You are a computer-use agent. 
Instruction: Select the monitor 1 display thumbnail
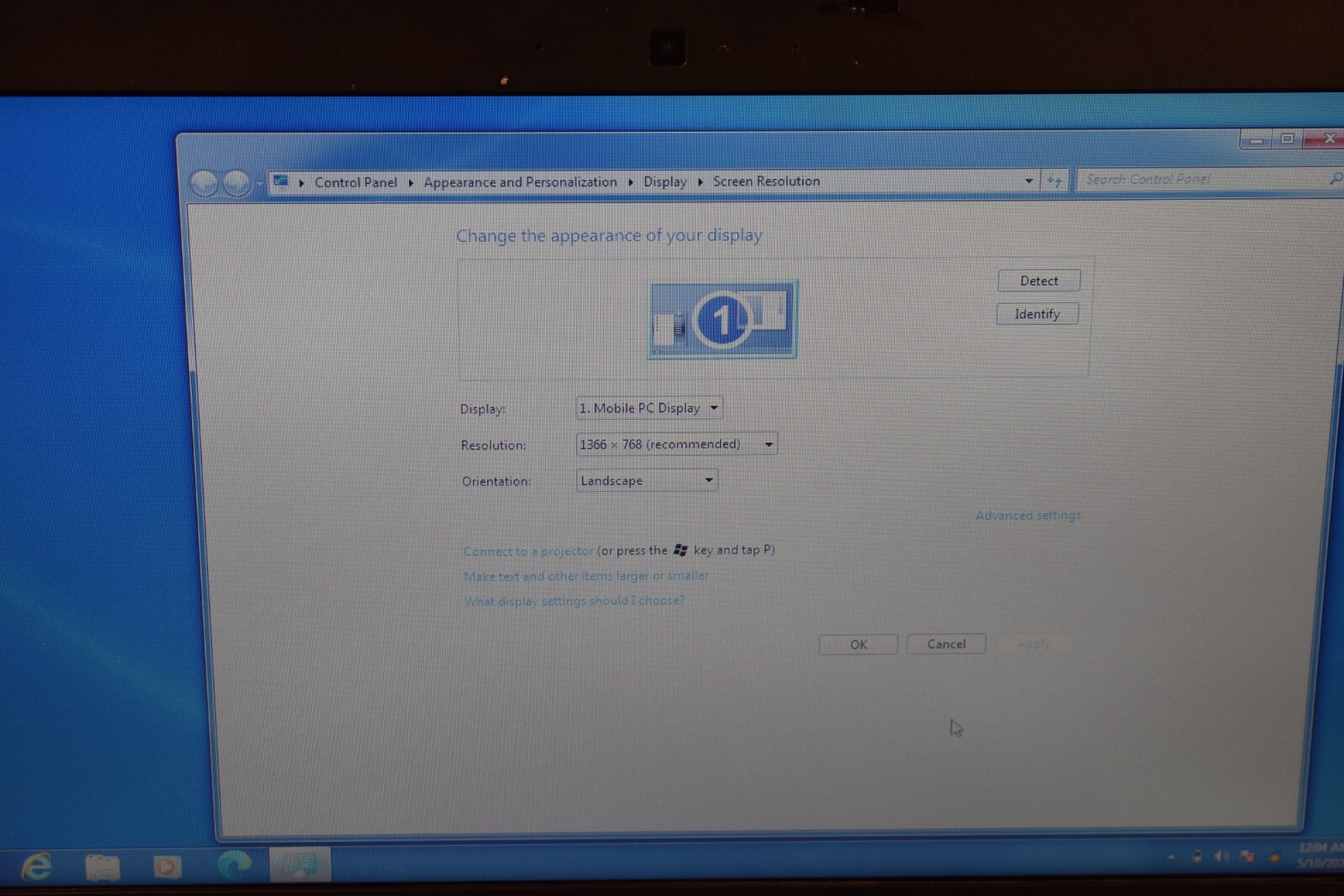click(722, 320)
